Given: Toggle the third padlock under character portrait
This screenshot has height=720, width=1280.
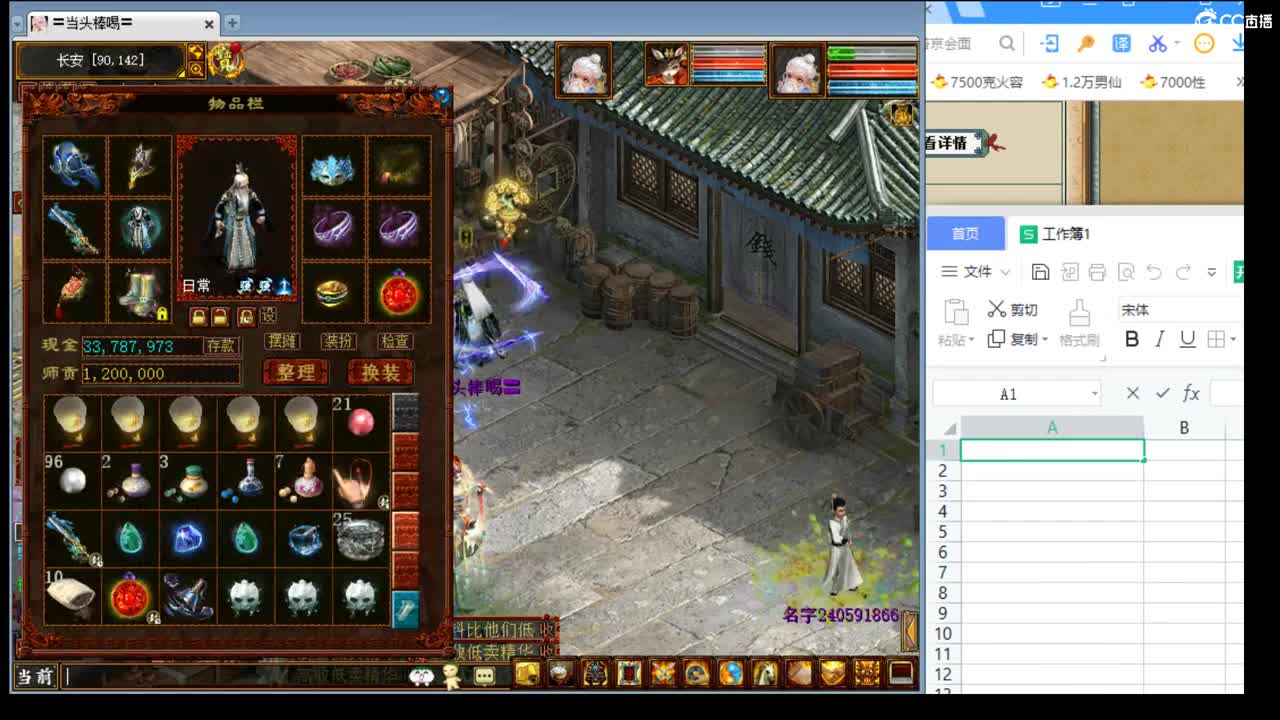Looking at the screenshot, I should point(246,317).
